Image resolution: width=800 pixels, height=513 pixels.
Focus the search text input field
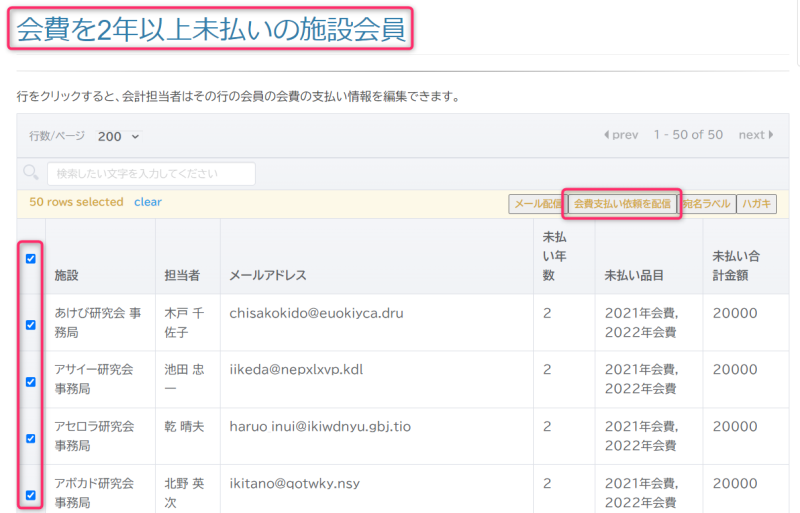click(150, 174)
